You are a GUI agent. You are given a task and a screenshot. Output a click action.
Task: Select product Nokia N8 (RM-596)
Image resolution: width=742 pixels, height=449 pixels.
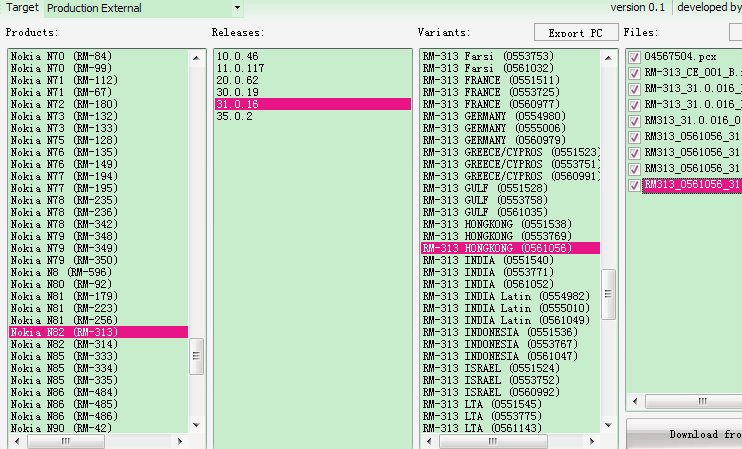click(x=98, y=273)
